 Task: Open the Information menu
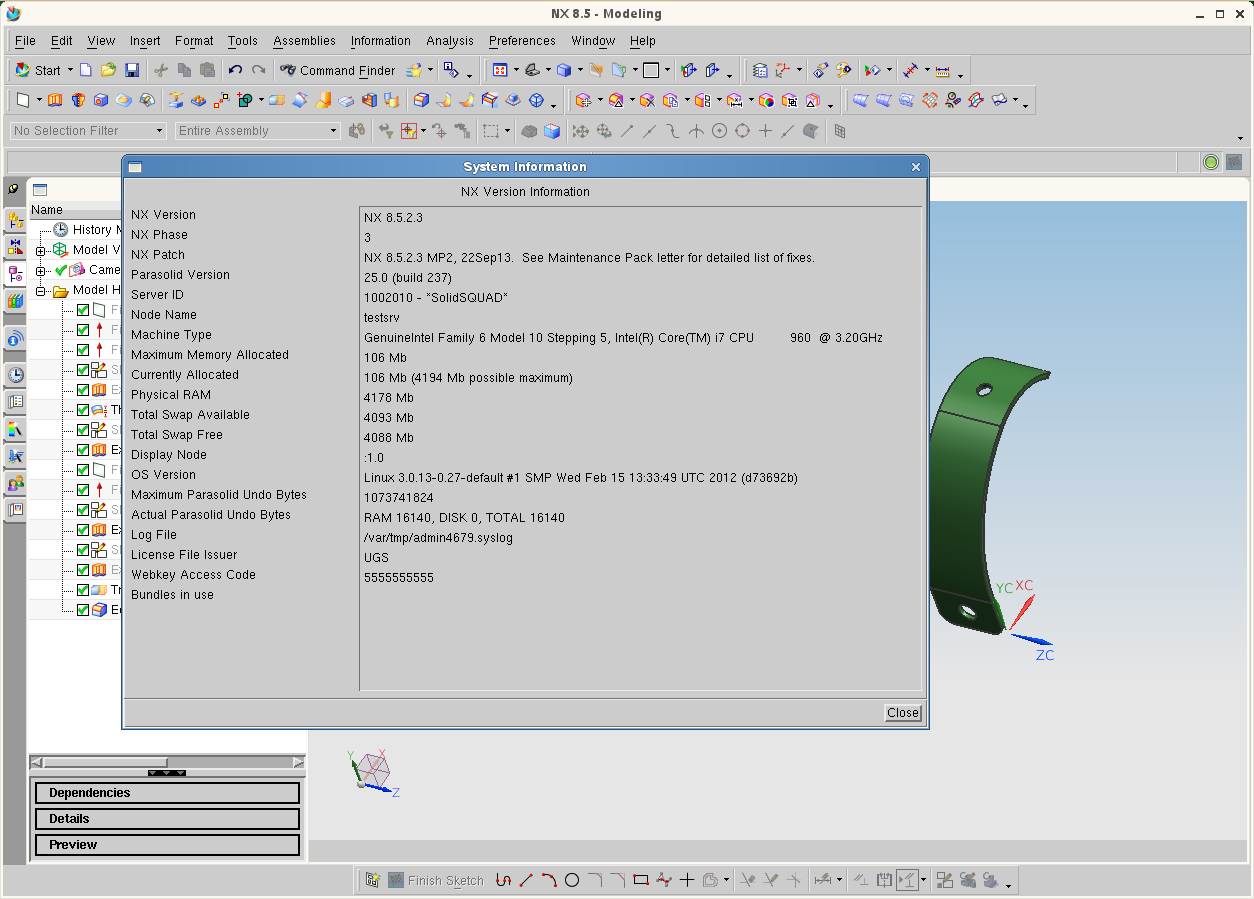pos(380,41)
